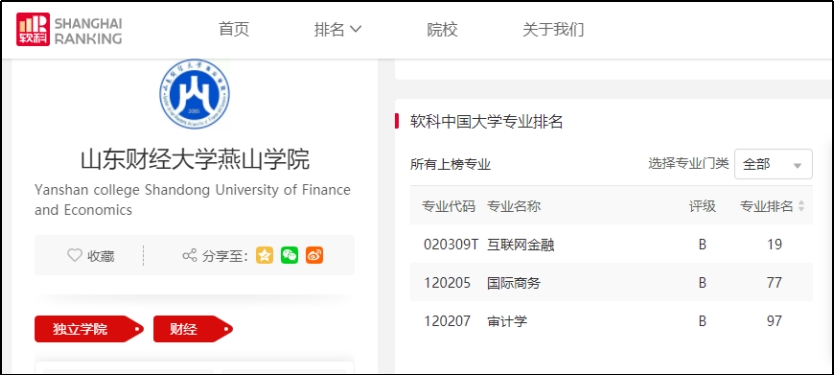The image size is (834, 375).
Task: Click the share nodes icon
Action: click(x=190, y=255)
